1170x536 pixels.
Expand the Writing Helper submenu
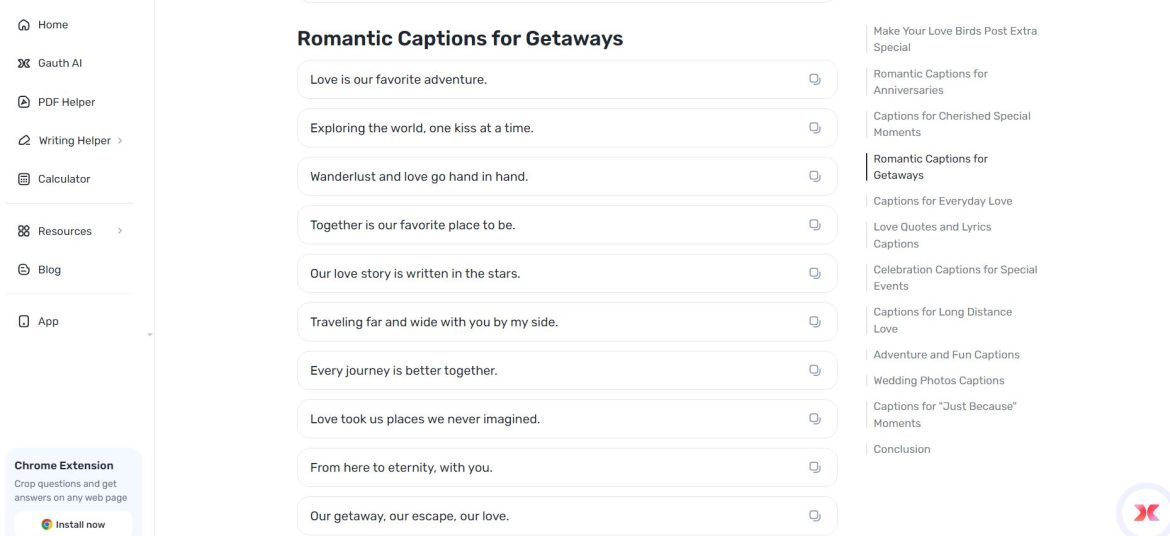[120, 141]
